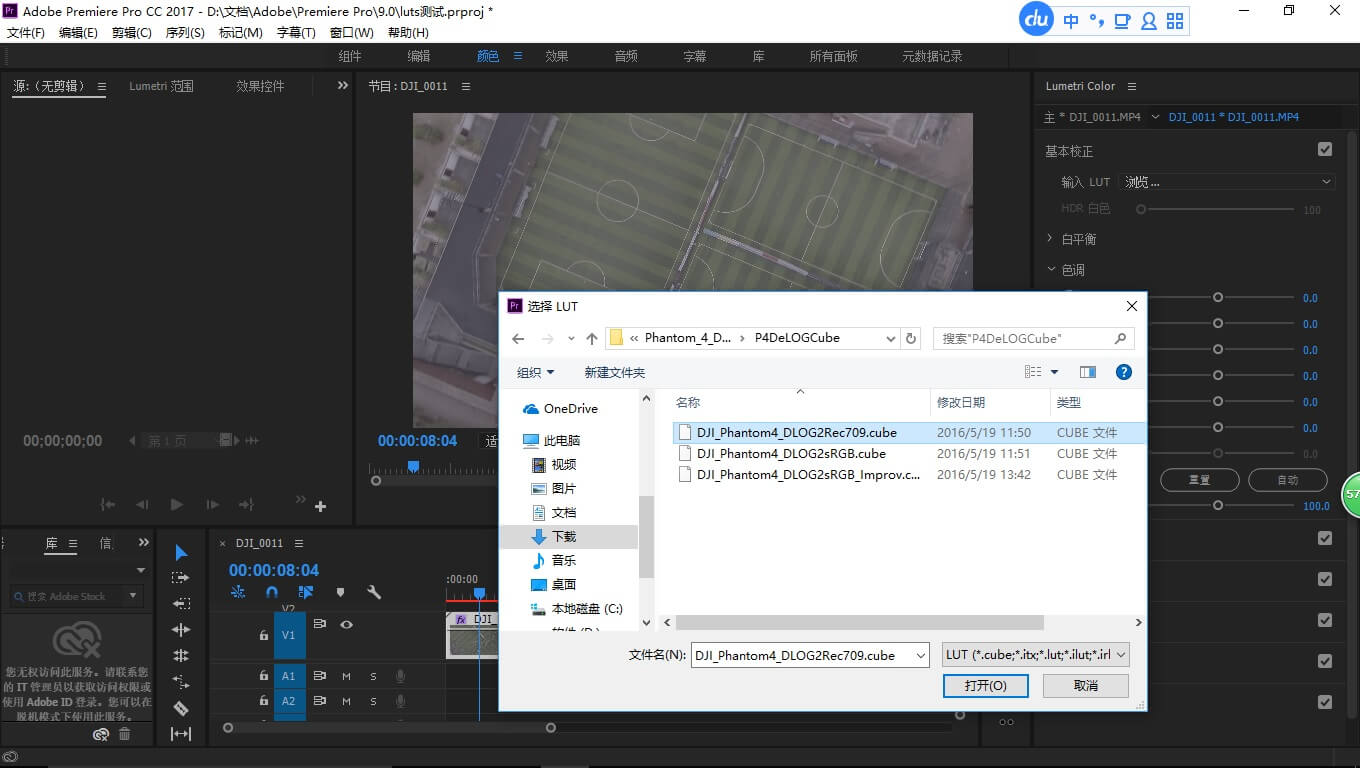Collapse the Tone (色调) section
The width and height of the screenshot is (1360, 768).
[1051, 269]
